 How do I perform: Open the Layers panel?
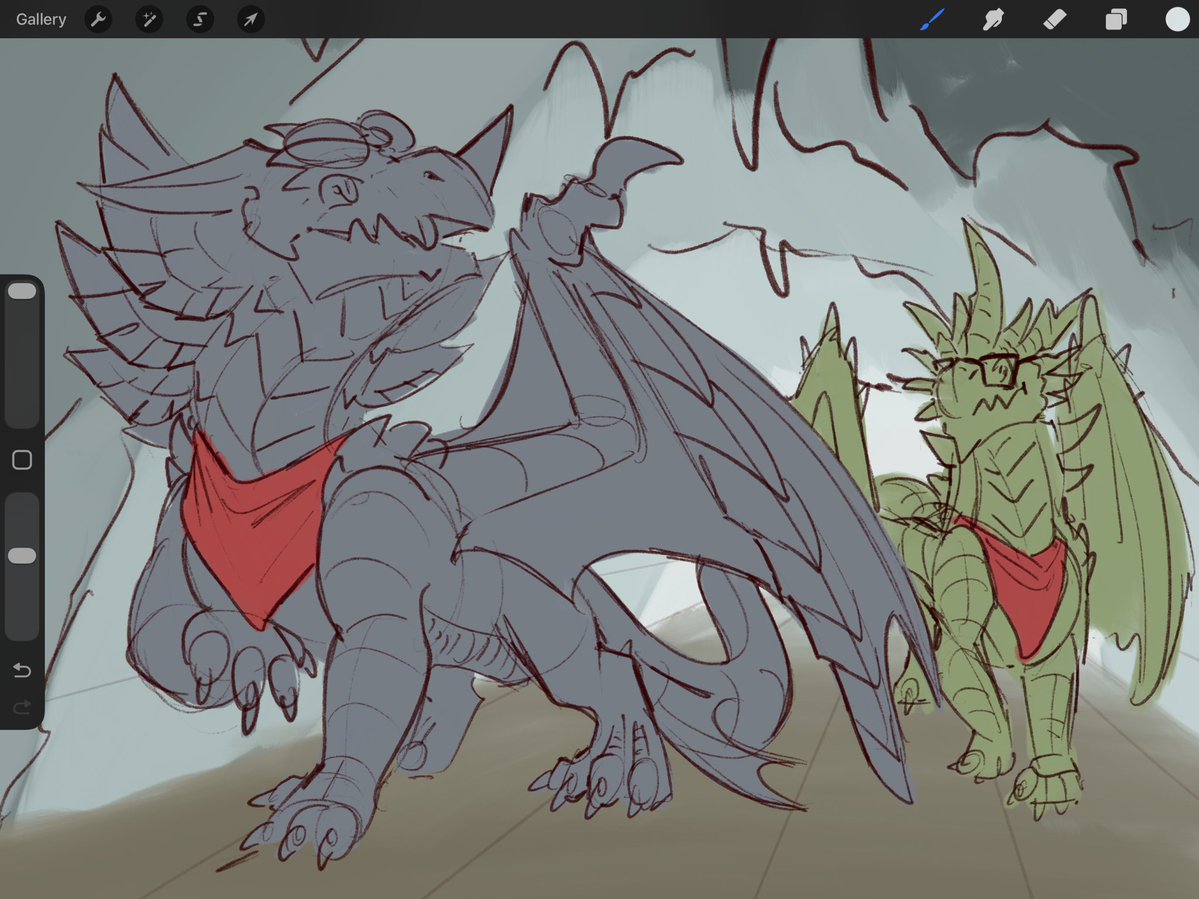pyautogui.click(x=1116, y=19)
